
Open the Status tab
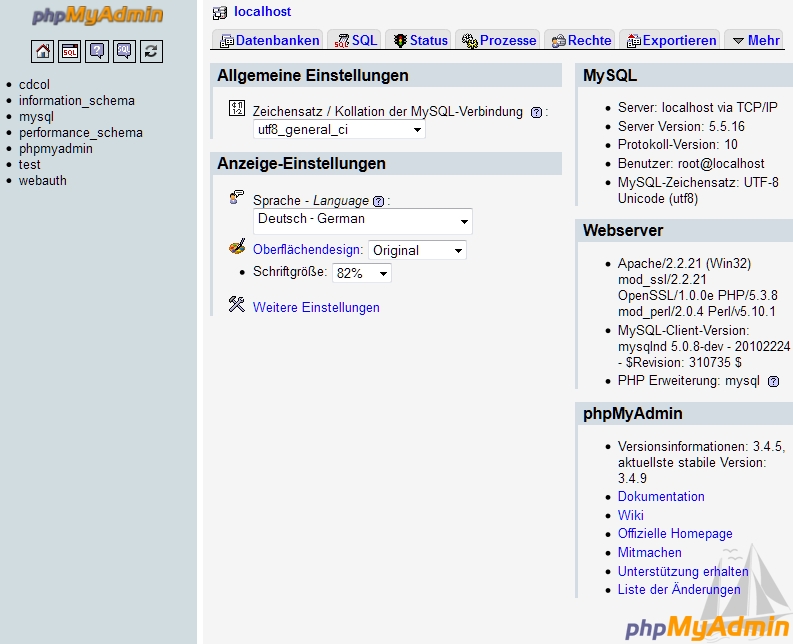[419, 40]
